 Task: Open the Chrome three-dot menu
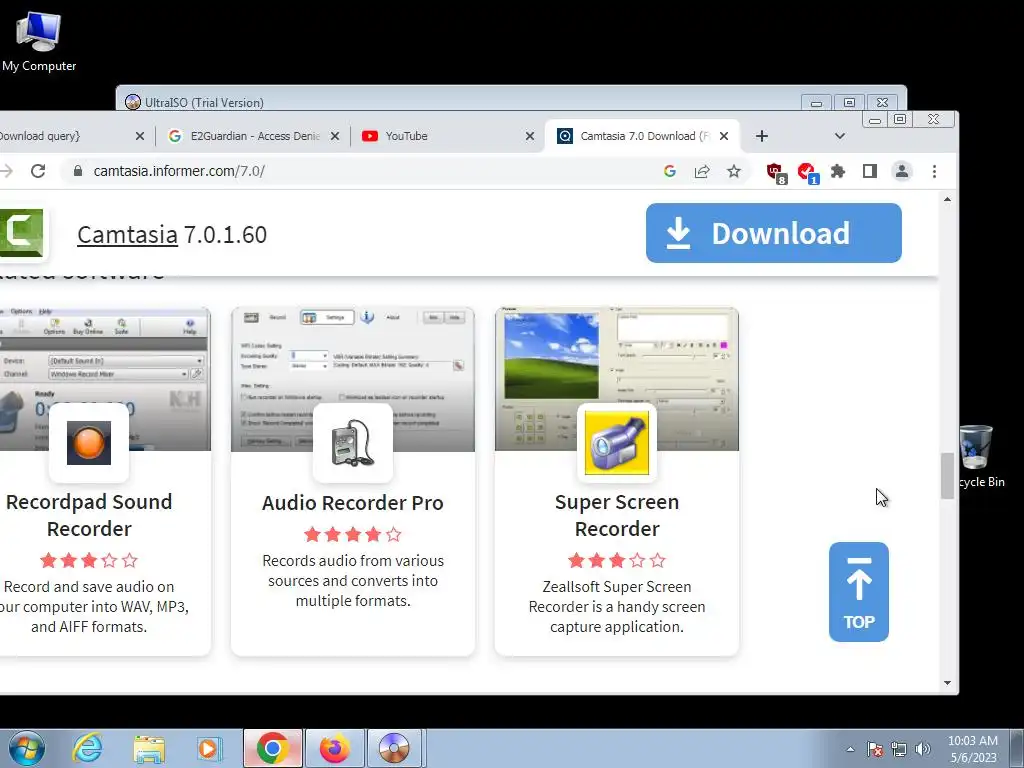(x=935, y=171)
